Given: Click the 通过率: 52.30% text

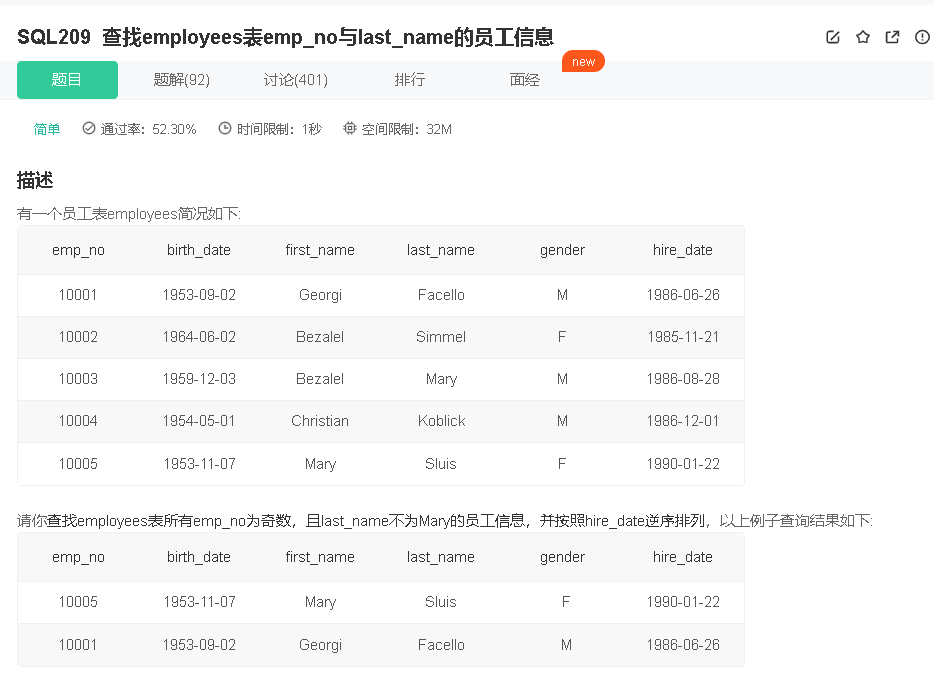Looking at the screenshot, I should [x=148, y=129].
